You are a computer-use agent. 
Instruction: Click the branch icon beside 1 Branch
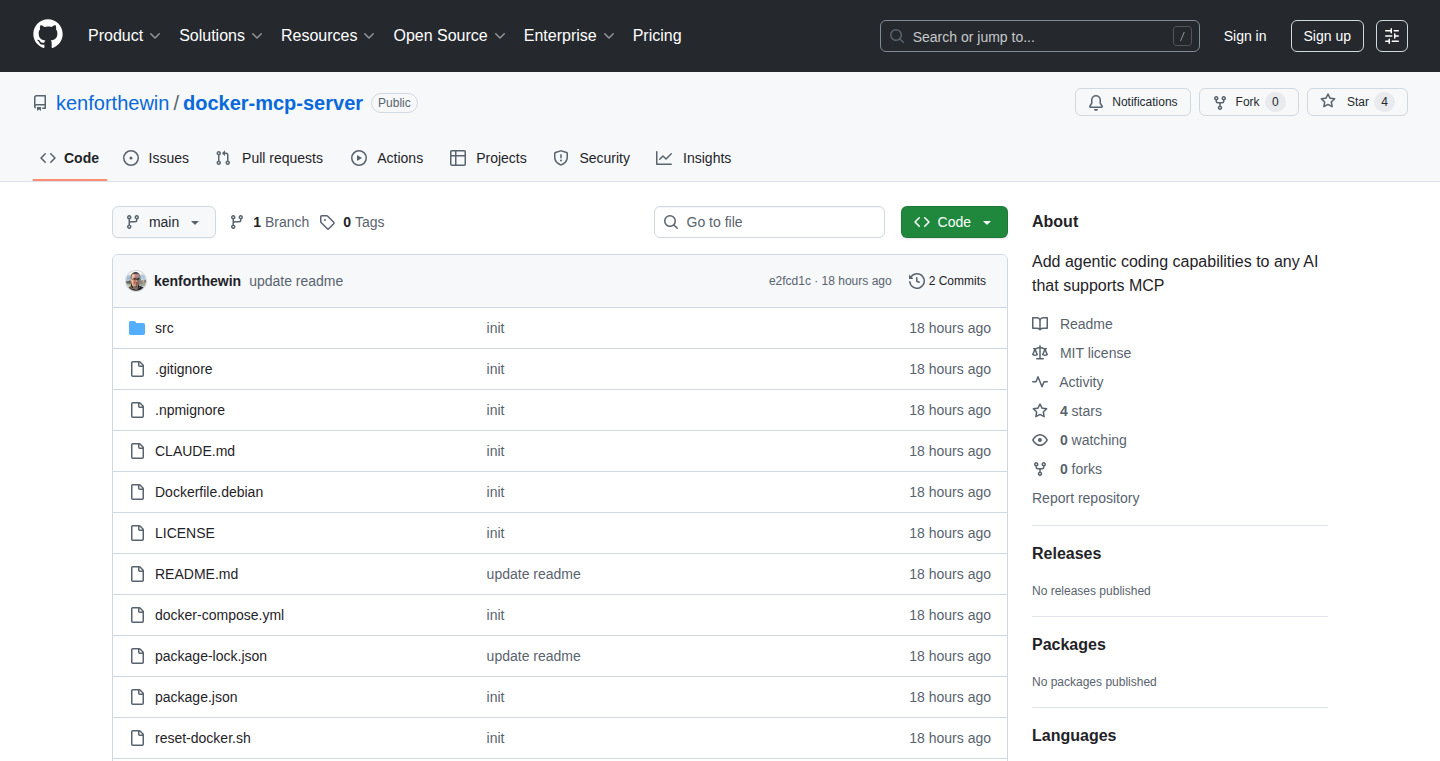(x=237, y=222)
